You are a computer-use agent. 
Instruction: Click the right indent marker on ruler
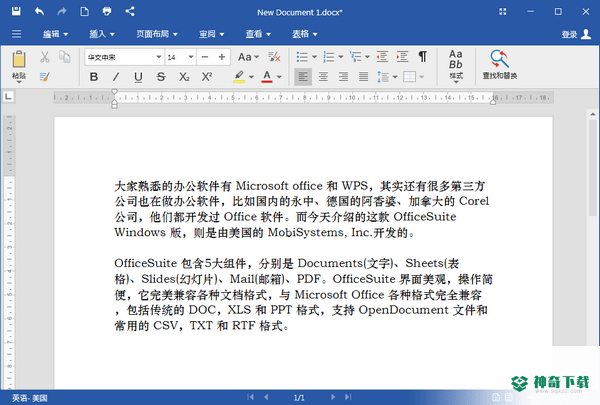coord(493,103)
